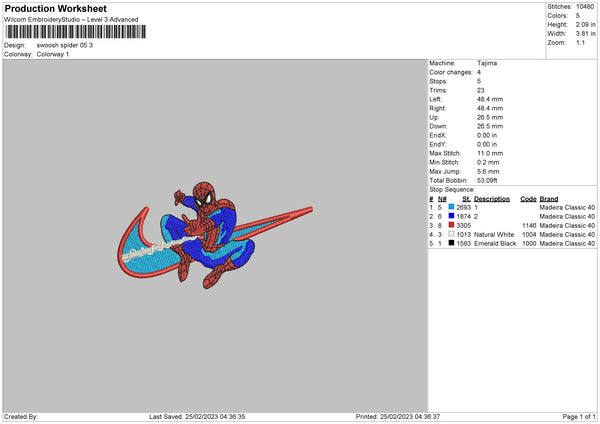Click the 'Code' column header
Image resolution: width=600 pixels, height=424 pixels.
pyautogui.click(x=528, y=199)
